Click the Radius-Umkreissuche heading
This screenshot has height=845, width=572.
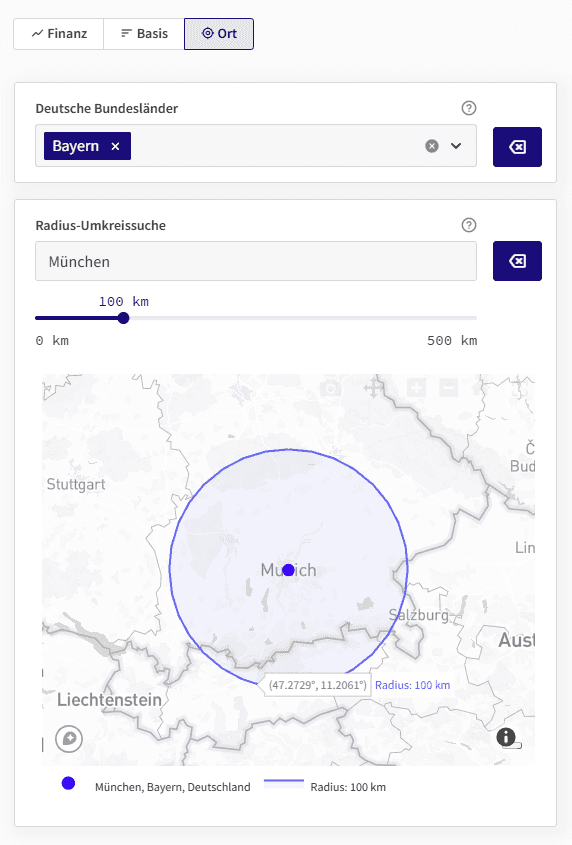pos(101,225)
